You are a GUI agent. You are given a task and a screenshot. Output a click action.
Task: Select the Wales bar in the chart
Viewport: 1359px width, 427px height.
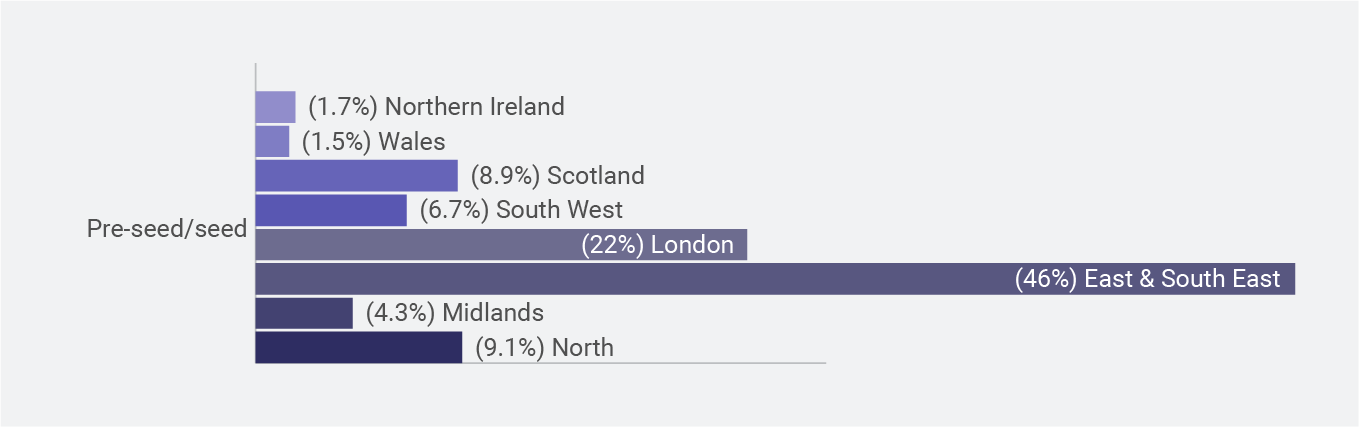click(272, 141)
